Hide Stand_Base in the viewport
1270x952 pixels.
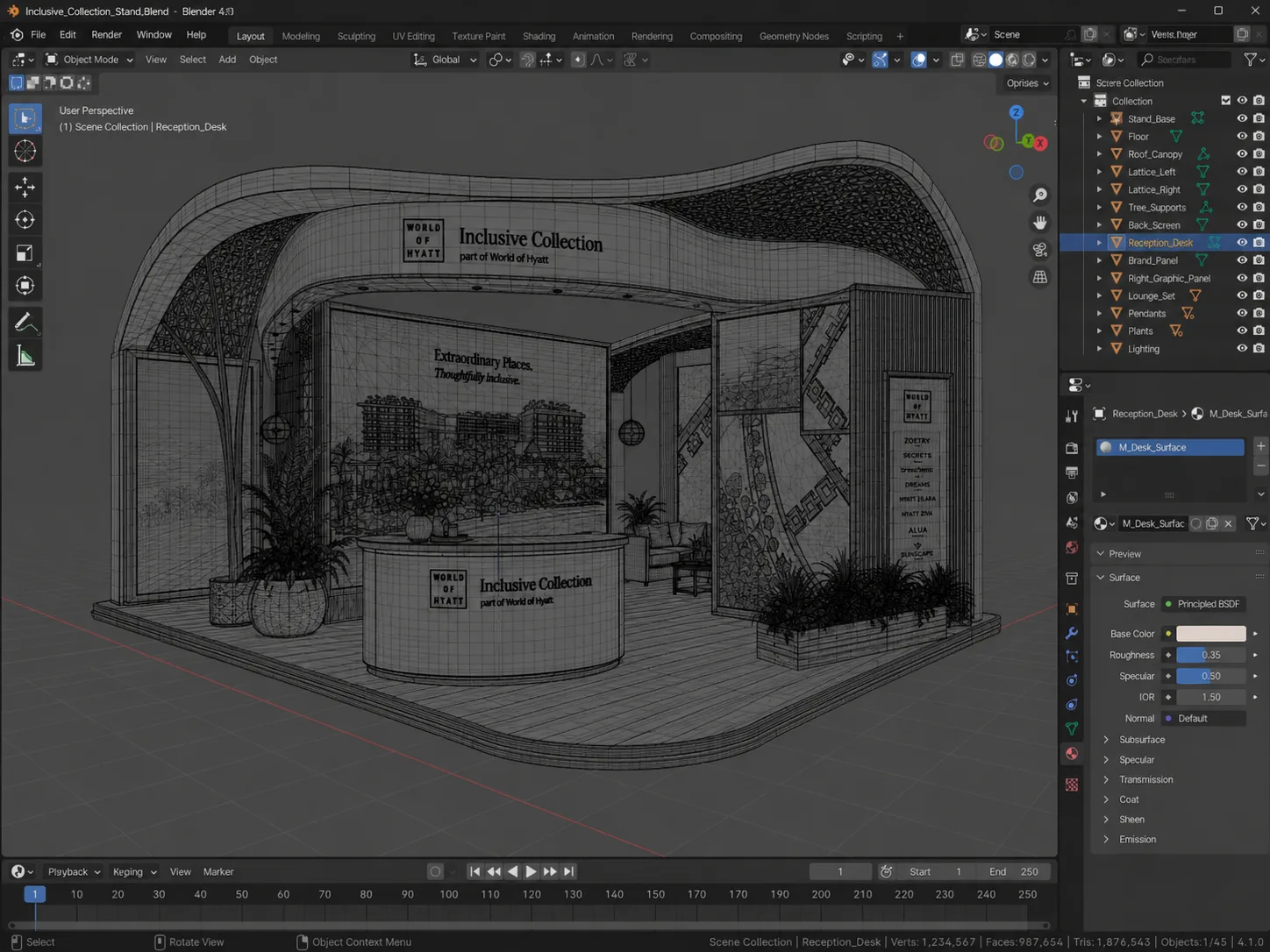point(1242,118)
